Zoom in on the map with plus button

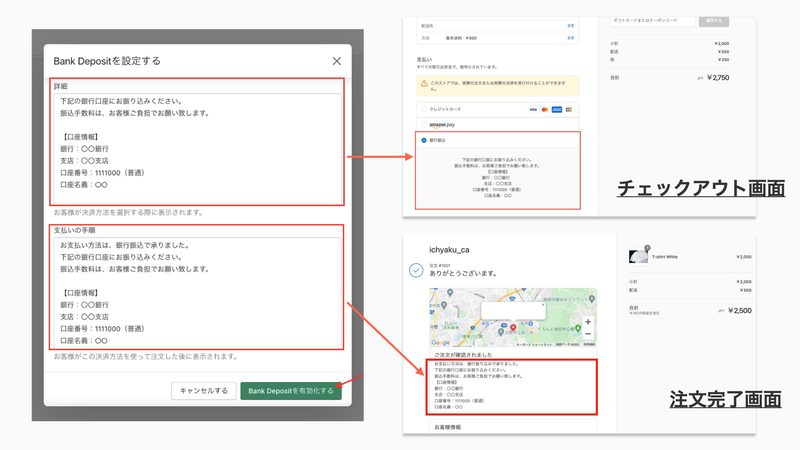tap(588, 322)
